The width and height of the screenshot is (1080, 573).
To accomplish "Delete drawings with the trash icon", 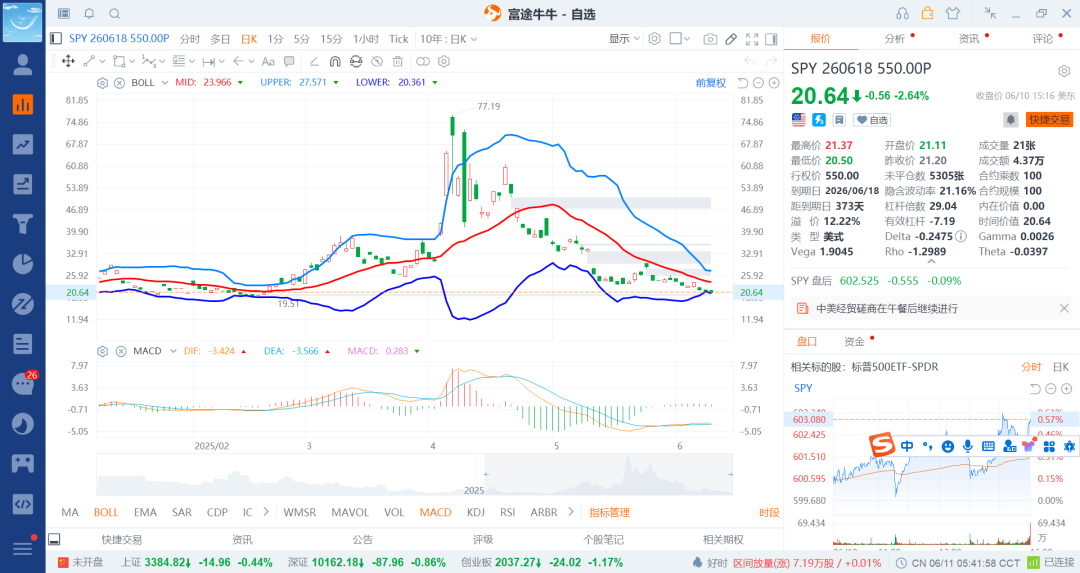I will point(397,61).
